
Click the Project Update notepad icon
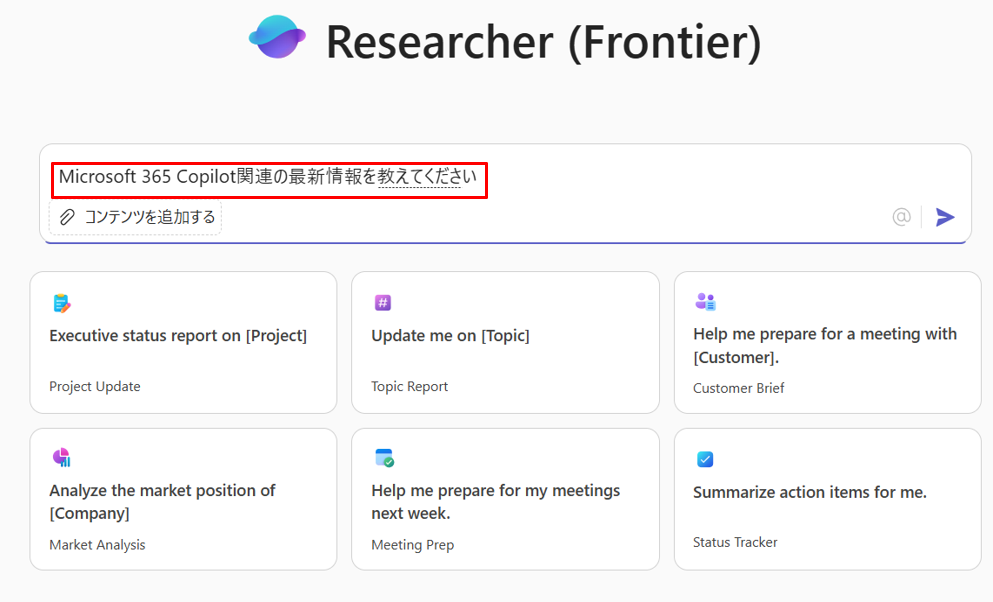[61, 303]
